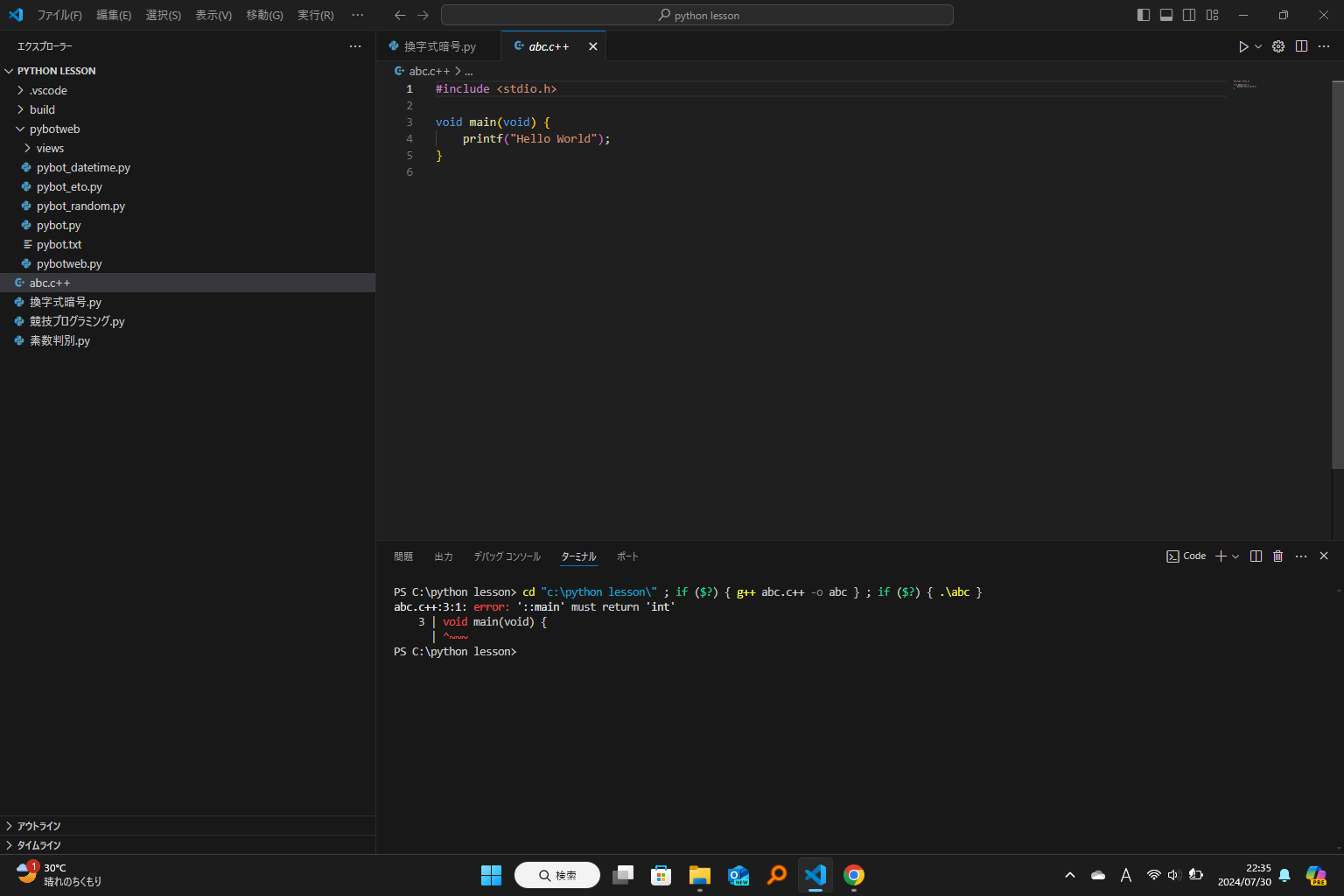Expand the タイムライン section
The height and width of the screenshot is (896, 1344).
(x=188, y=845)
